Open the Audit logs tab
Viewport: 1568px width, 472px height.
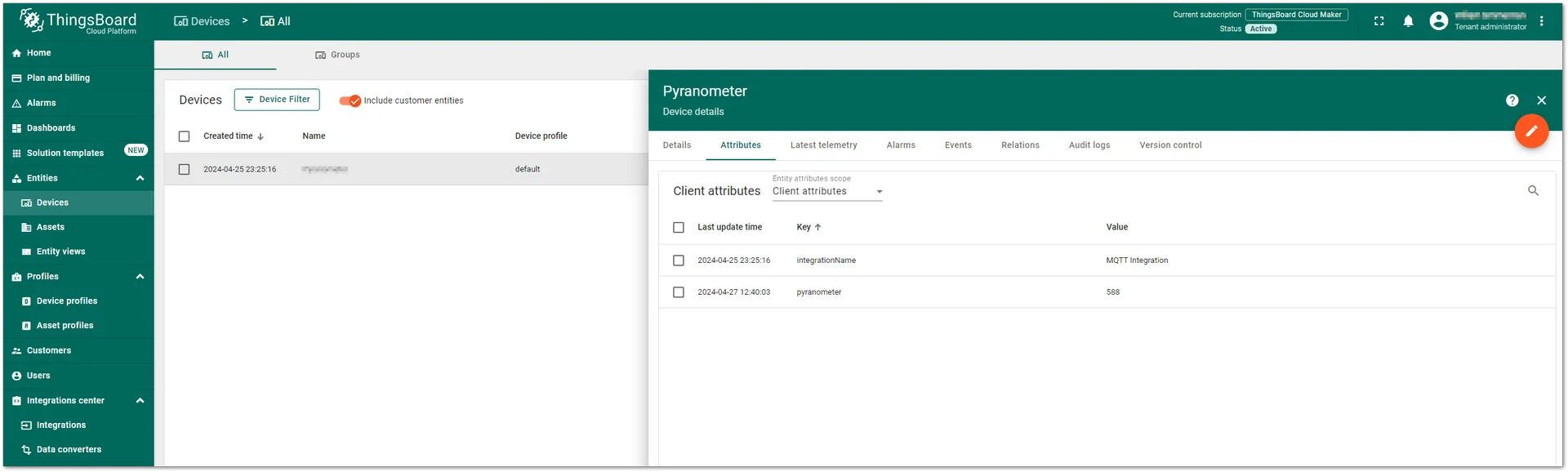pos(1089,145)
